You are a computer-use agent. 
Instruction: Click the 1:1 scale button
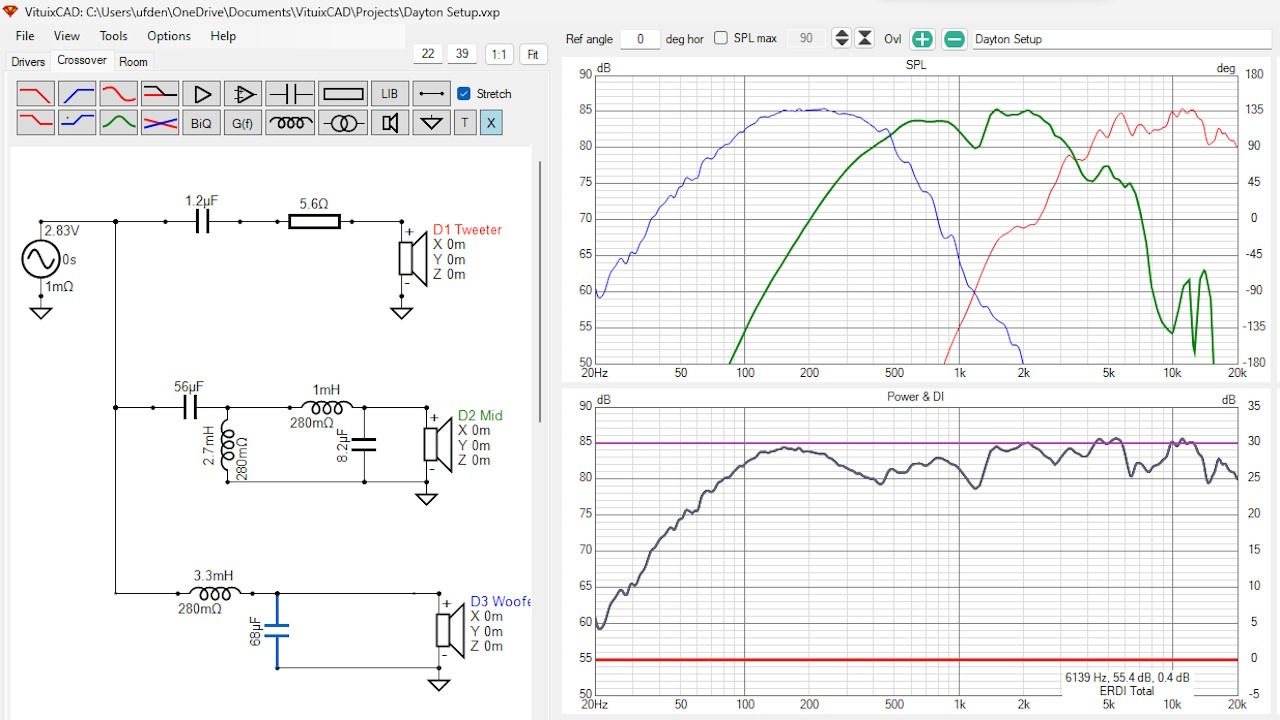(x=499, y=54)
